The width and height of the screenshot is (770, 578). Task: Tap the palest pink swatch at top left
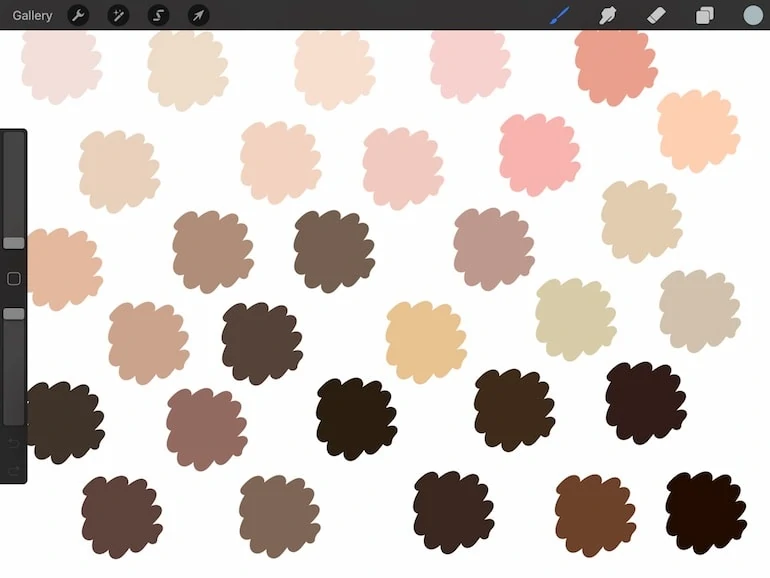coord(61,66)
